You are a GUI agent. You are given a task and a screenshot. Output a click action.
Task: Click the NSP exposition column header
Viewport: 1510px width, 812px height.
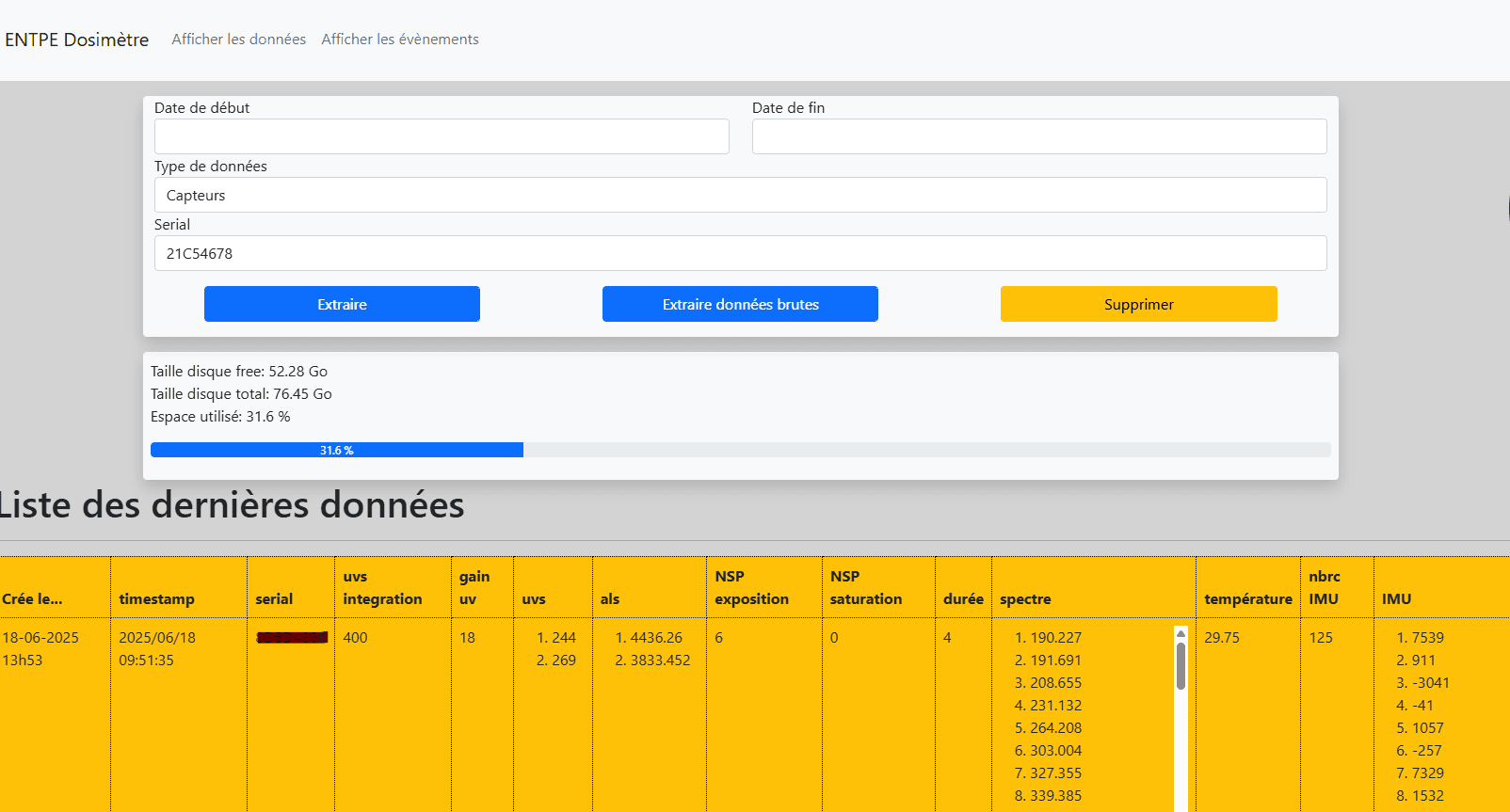coord(751,588)
